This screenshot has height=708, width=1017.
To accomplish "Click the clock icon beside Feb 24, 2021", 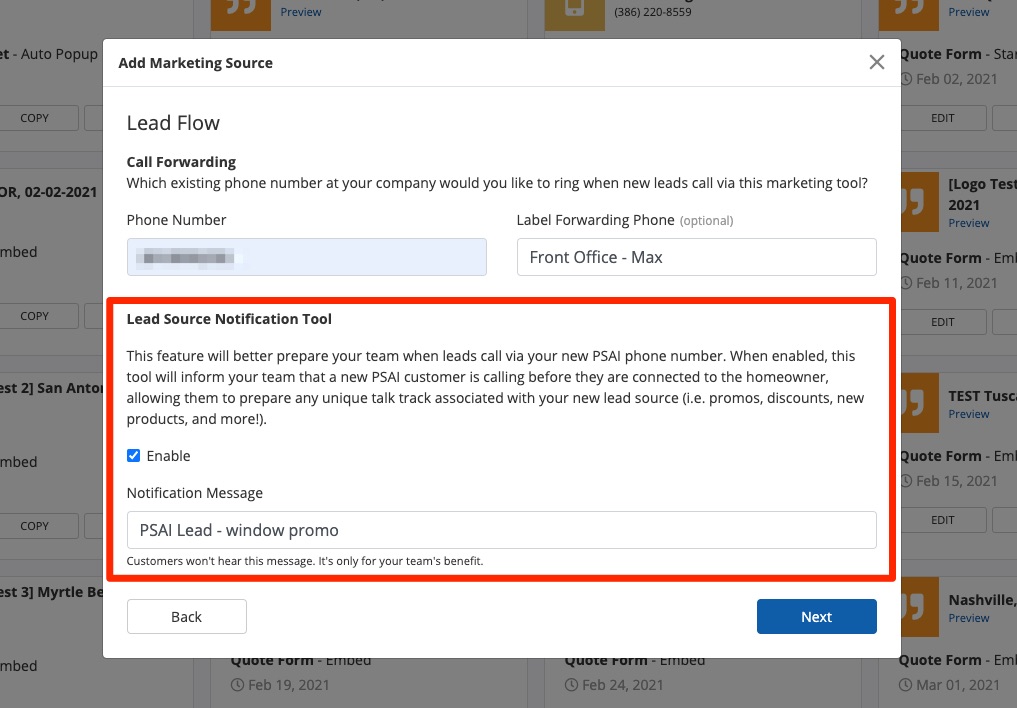I will [571, 685].
